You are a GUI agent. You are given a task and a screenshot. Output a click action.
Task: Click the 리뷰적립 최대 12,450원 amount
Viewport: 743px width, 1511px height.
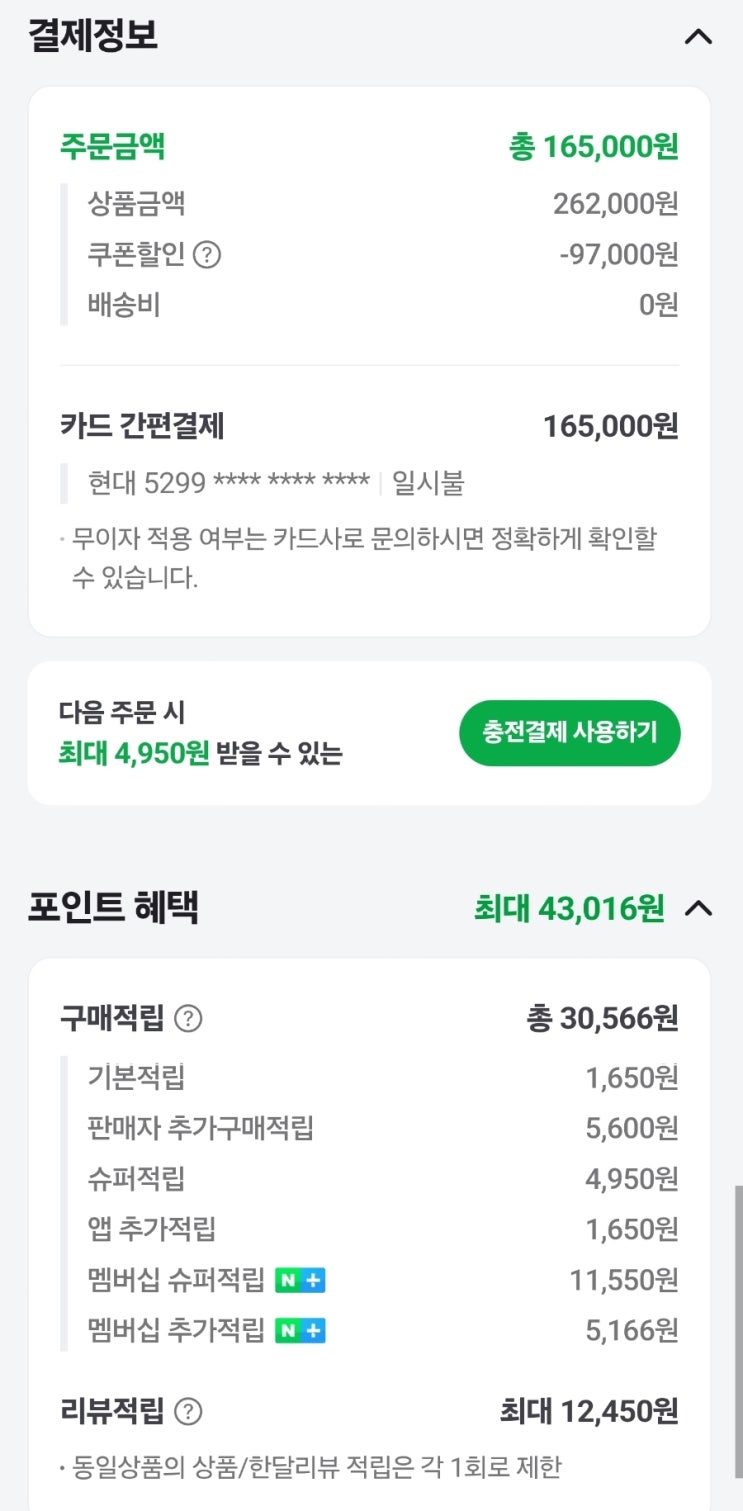click(x=589, y=1412)
